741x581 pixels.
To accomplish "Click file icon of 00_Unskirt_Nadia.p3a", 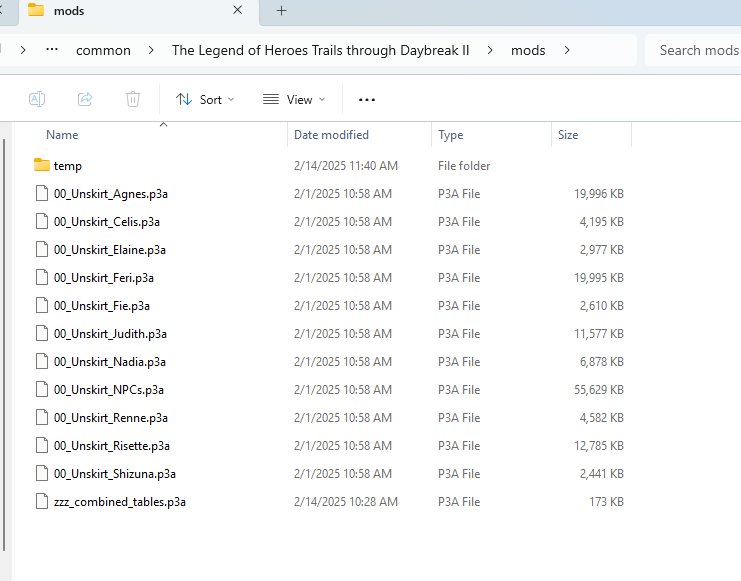I will coord(42,361).
